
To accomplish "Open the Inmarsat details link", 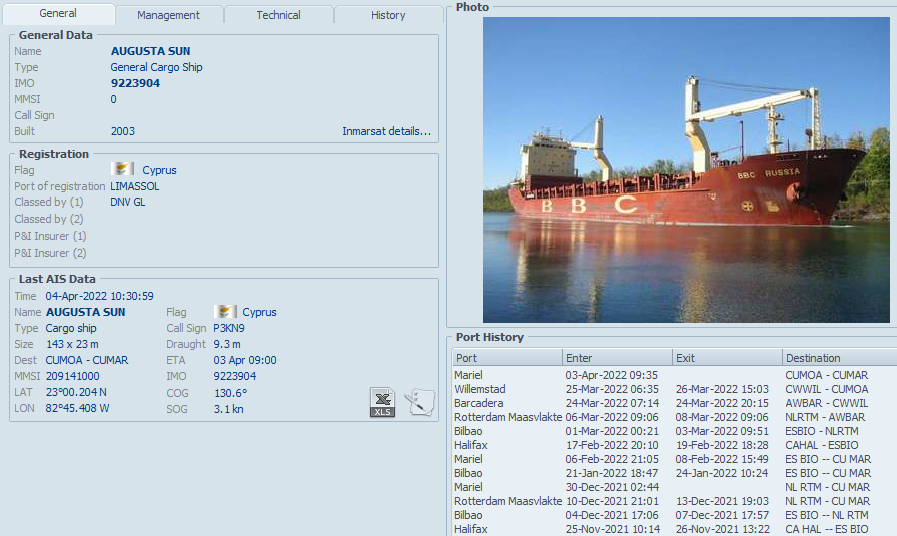I will coord(386,131).
